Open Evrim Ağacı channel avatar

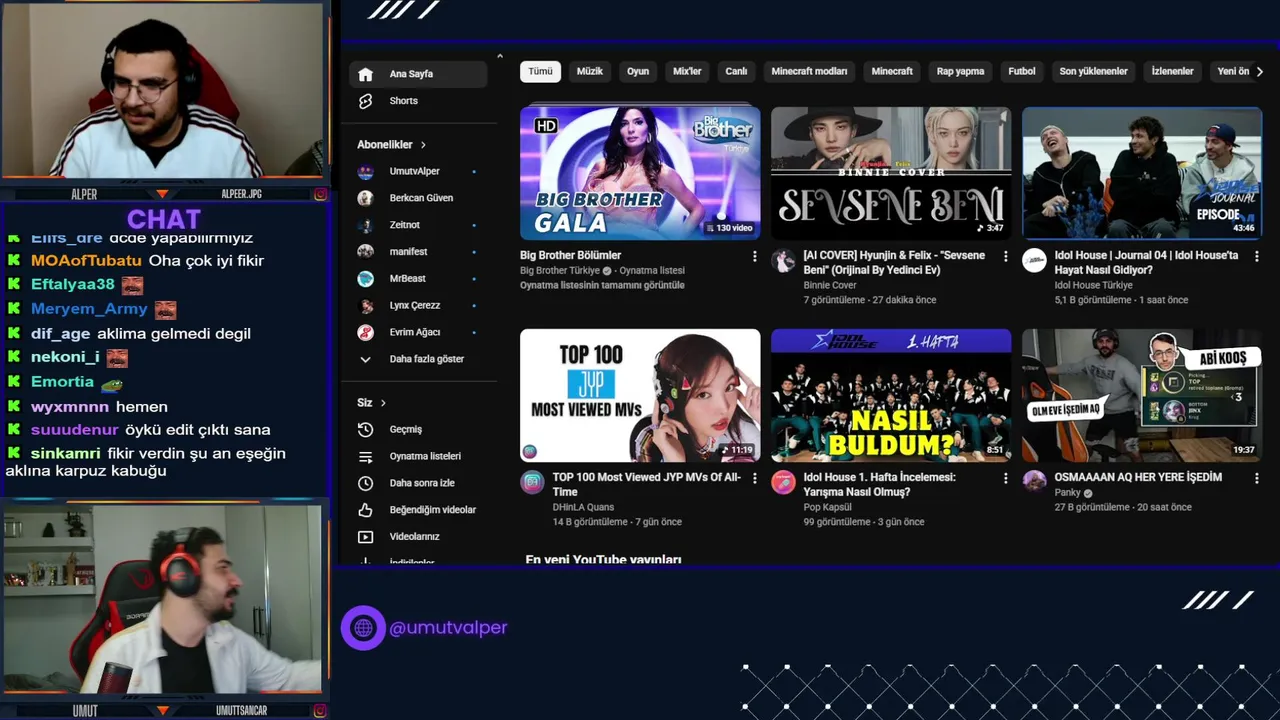click(366, 332)
